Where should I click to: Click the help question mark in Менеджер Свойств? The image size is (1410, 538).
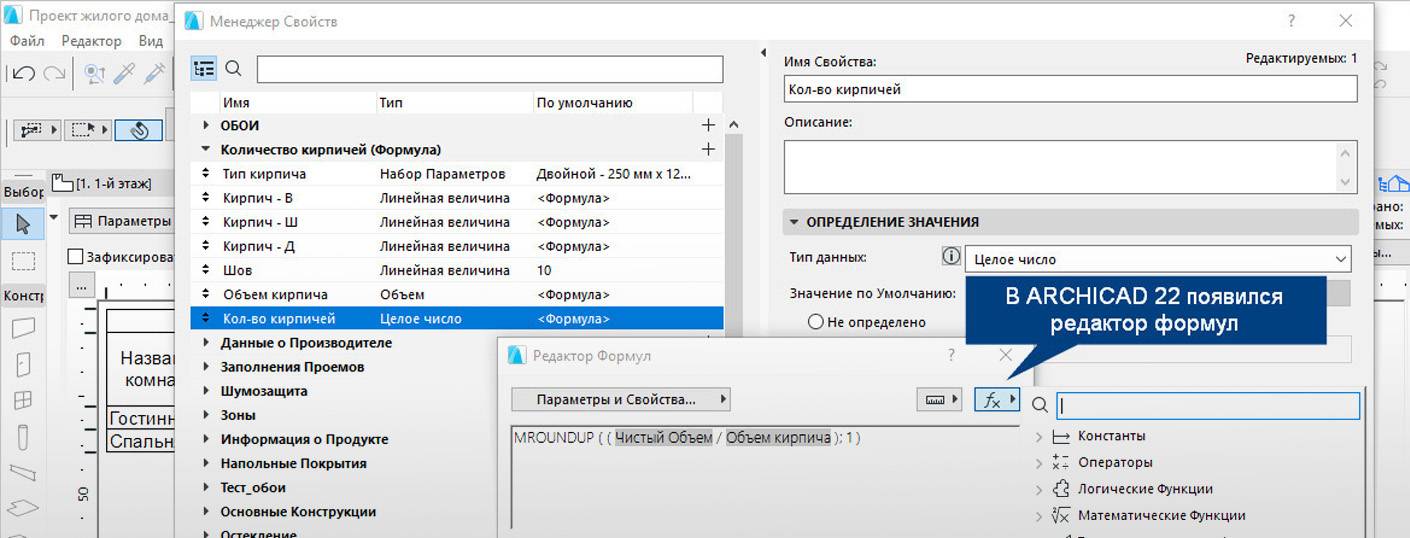tap(1292, 20)
